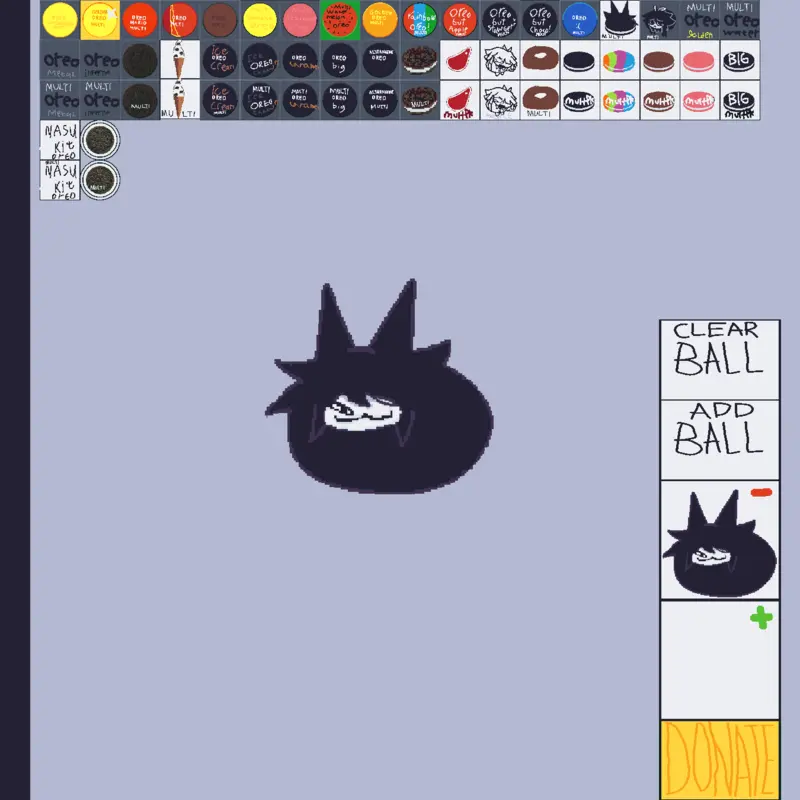Choose the orange Golden Oreo Multi ball

tap(380, 20)
